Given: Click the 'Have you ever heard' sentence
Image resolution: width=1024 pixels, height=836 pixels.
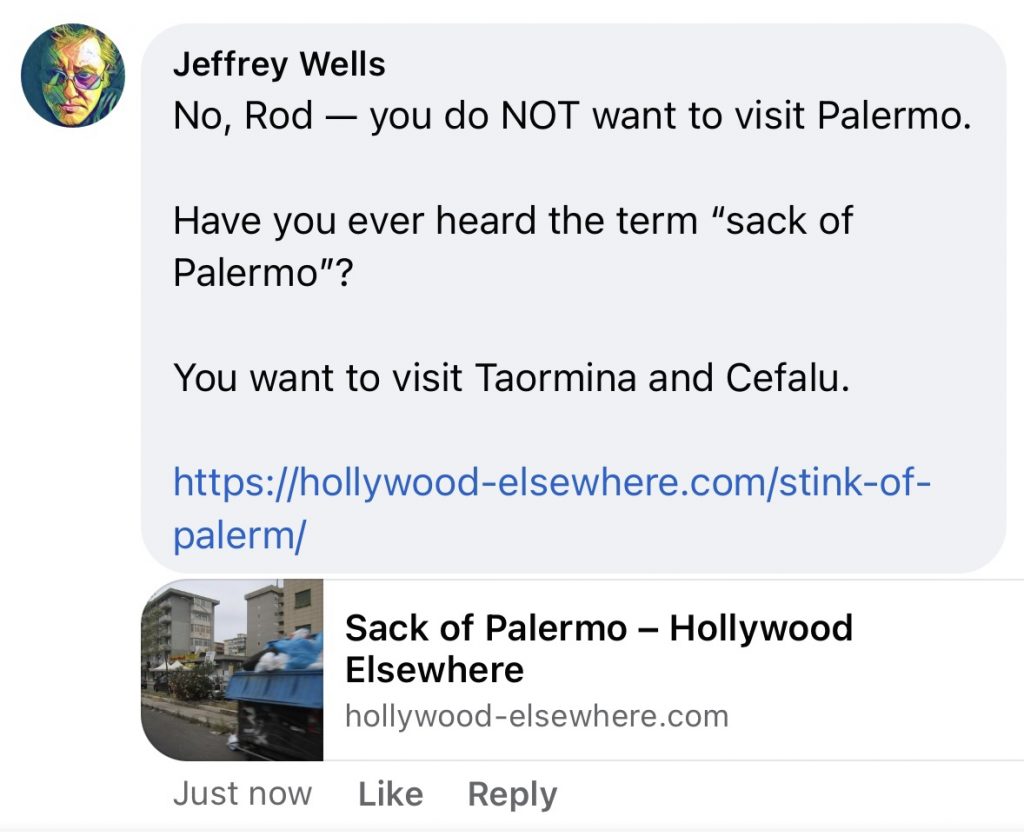Looking at the screenshot, I should coord(512,221).
